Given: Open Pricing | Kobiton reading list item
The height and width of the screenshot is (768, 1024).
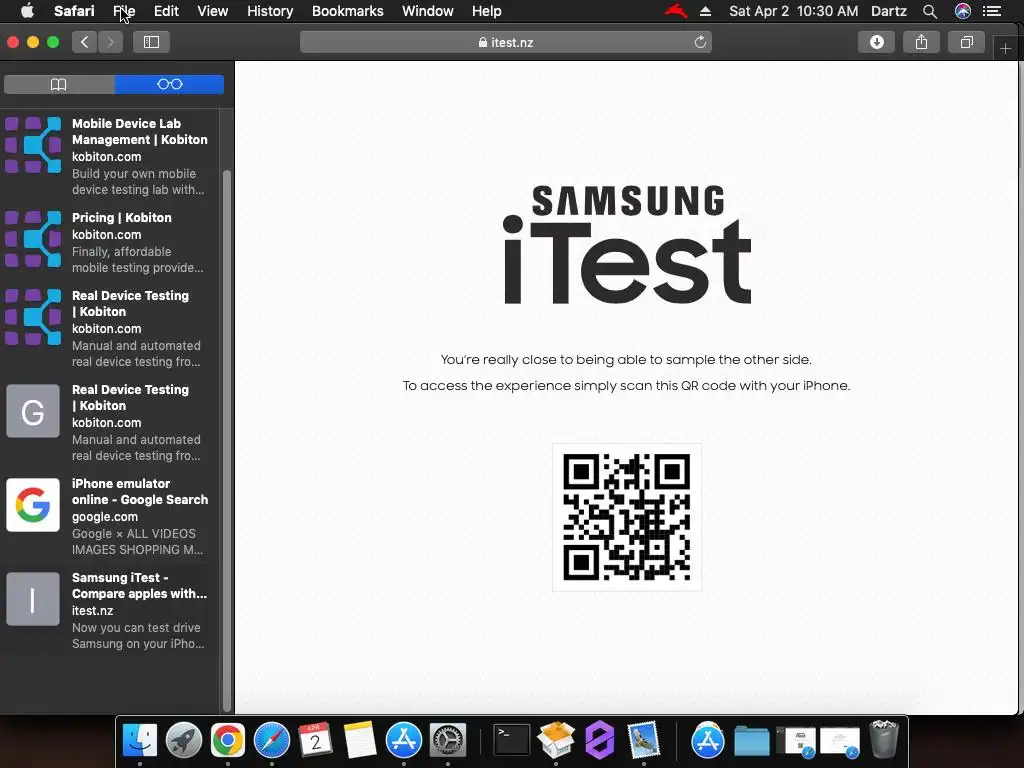Looking at the screenshot, I should coord(108,242).
